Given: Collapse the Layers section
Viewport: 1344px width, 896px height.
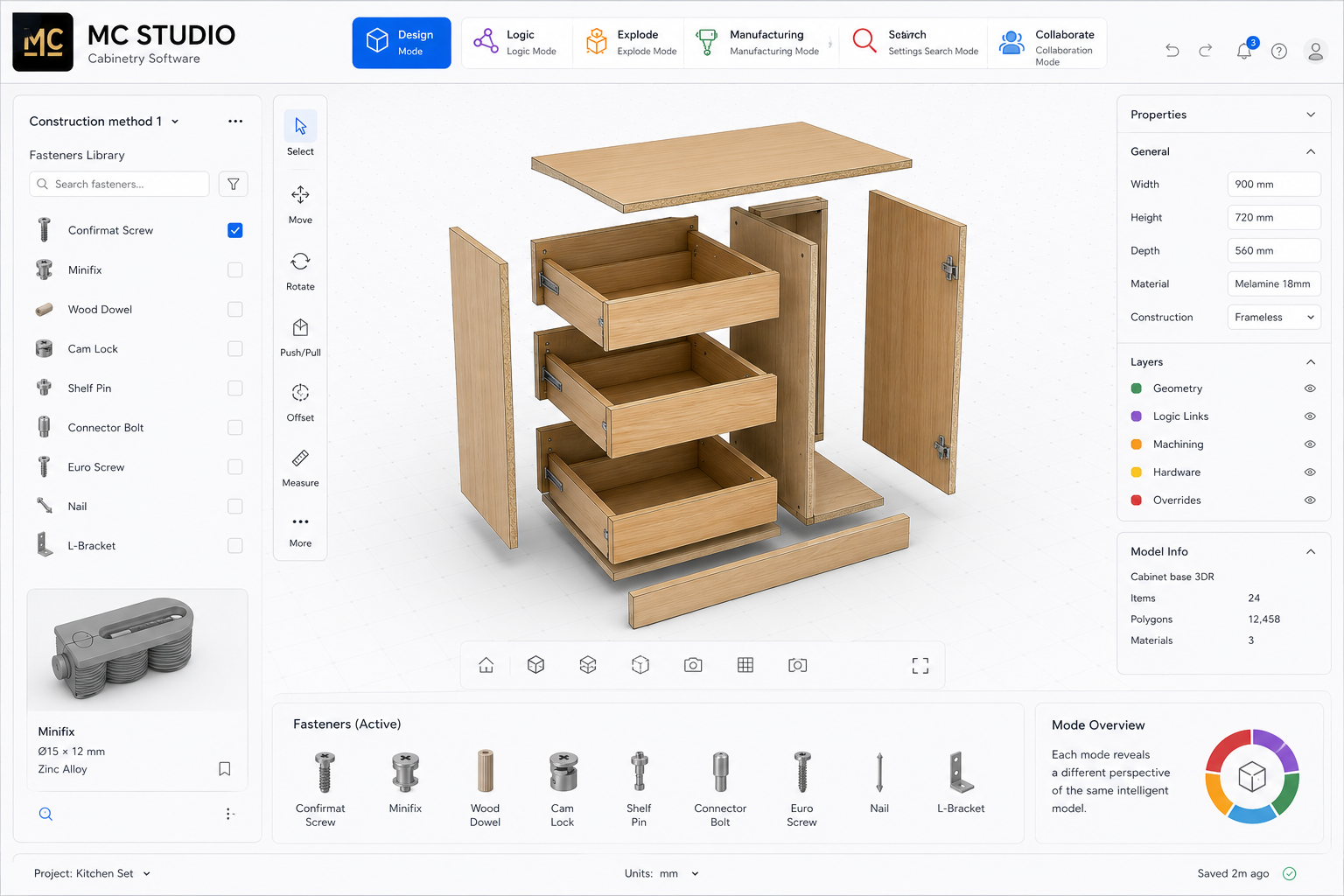Looking at the screenshot, I should (1311, 362).
